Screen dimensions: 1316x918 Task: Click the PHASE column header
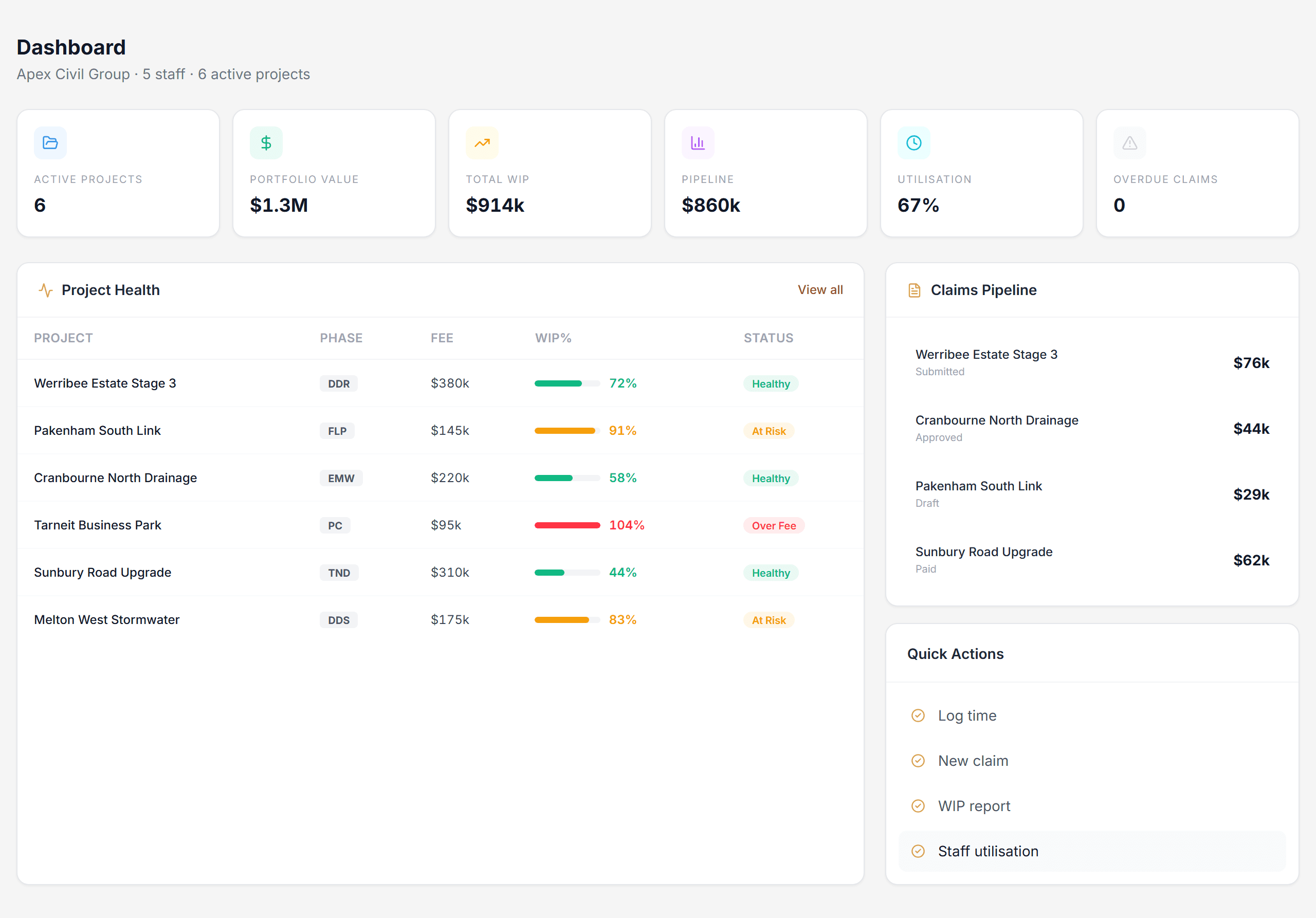341,338
